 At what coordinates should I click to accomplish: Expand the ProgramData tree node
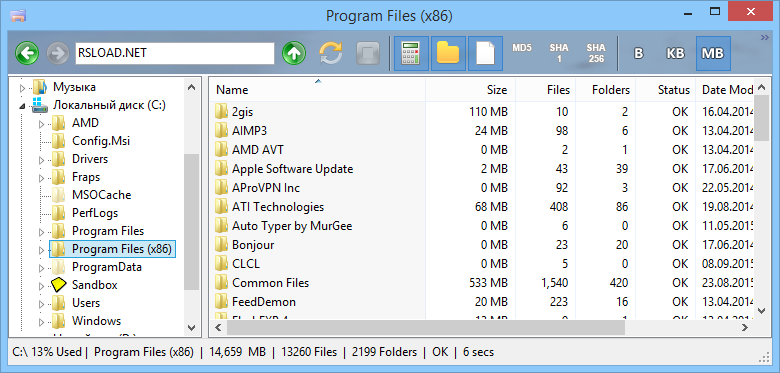pyautogui.click(x=42, y=268)
